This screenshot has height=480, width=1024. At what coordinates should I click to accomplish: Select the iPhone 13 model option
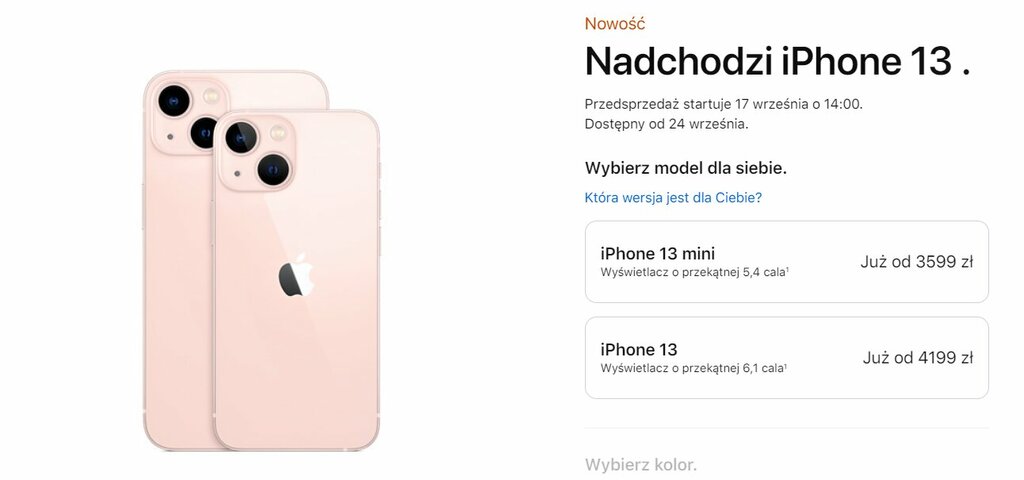pos(786,358)
